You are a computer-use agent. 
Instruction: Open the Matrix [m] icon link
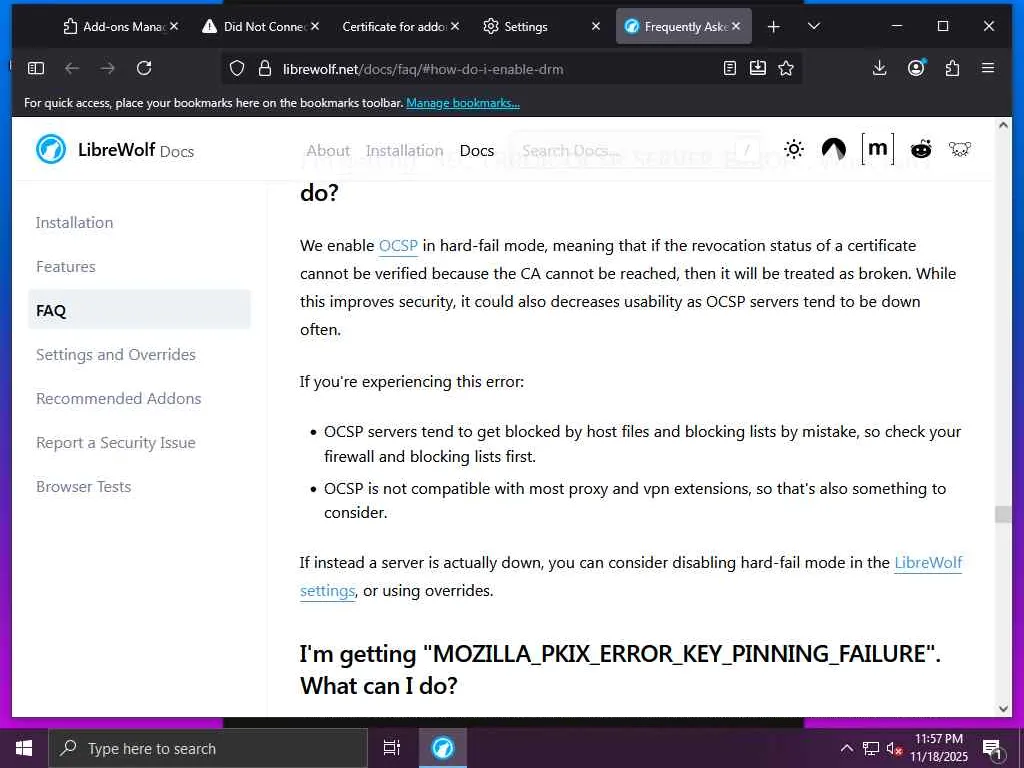(878, 149)
